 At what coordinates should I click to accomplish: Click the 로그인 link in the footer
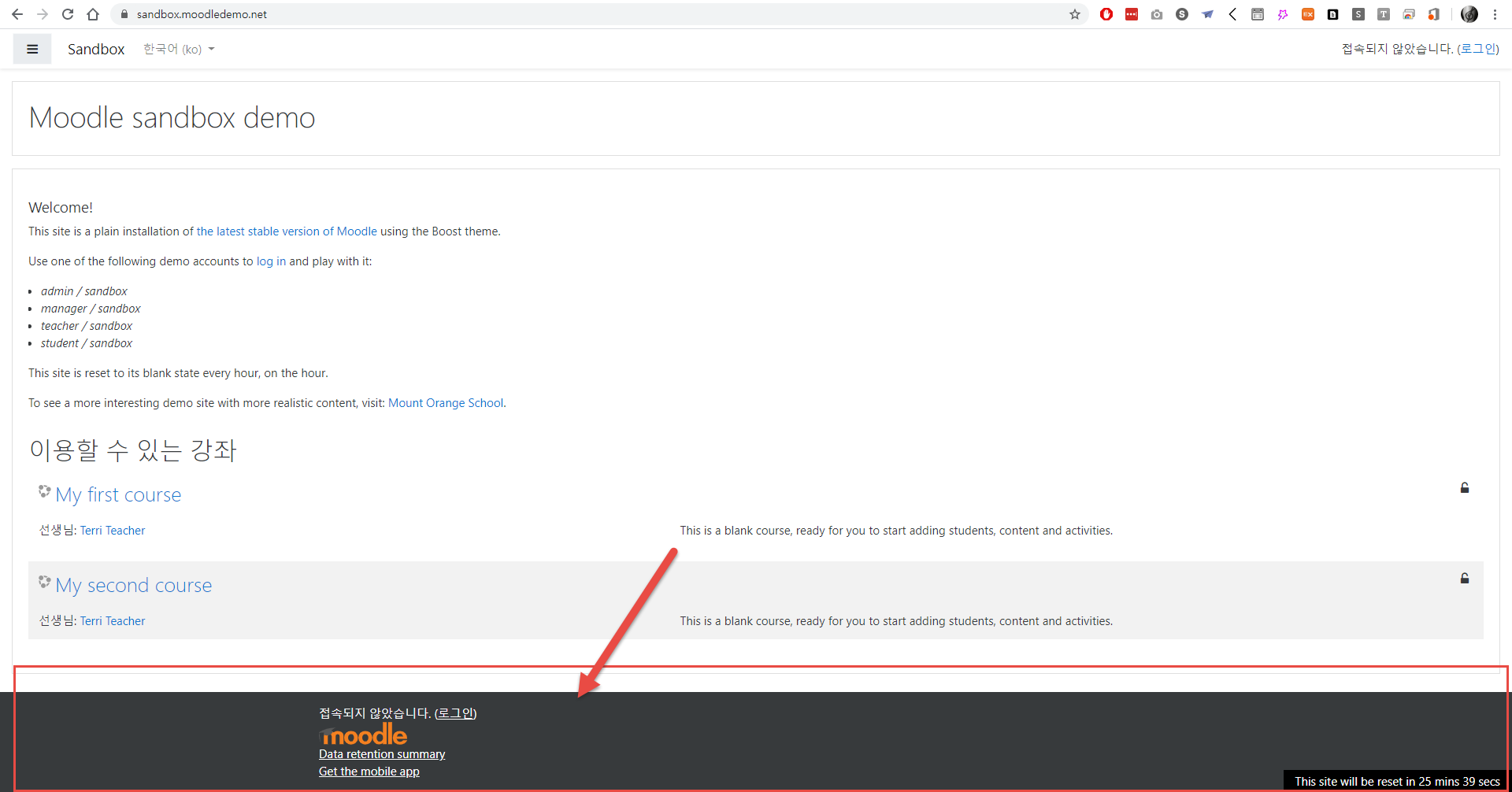(455, 713)
